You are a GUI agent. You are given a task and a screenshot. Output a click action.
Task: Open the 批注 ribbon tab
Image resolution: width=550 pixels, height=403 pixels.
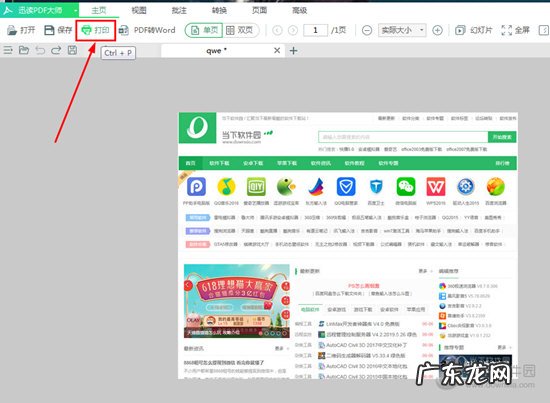[x=179, y=10]
